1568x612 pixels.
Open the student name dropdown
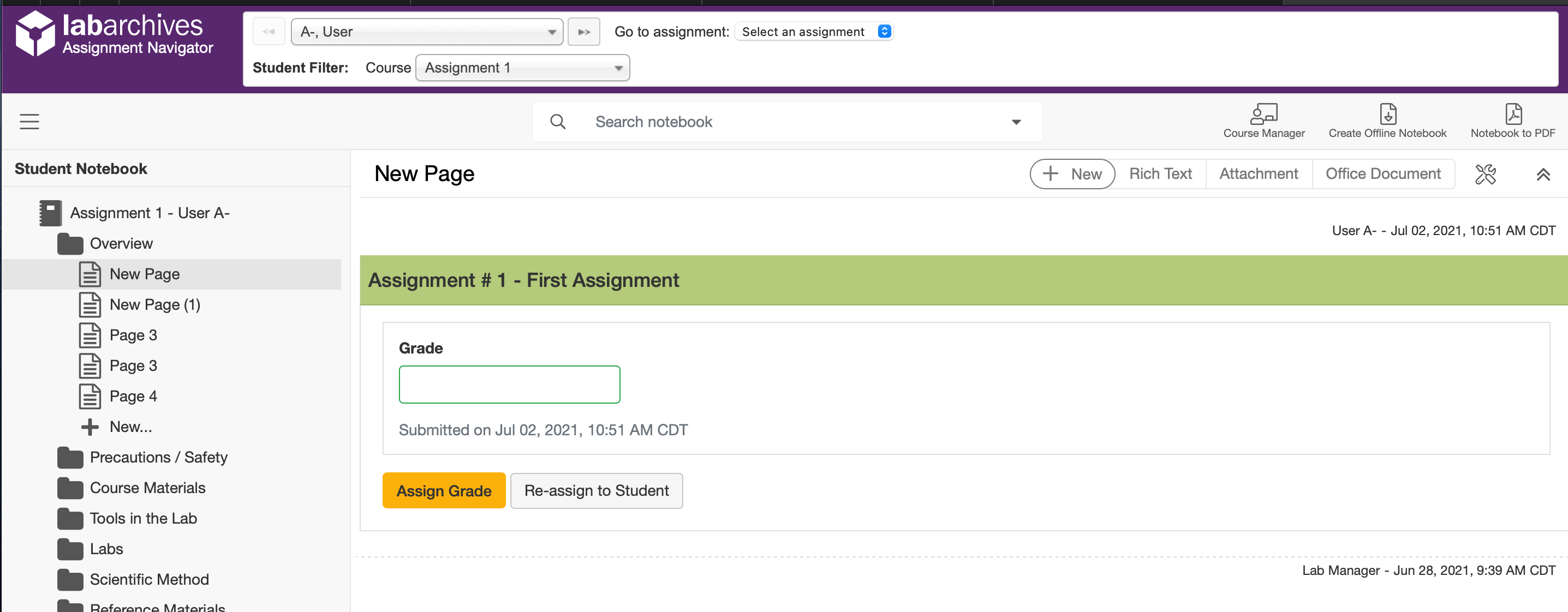pos(427,32)
